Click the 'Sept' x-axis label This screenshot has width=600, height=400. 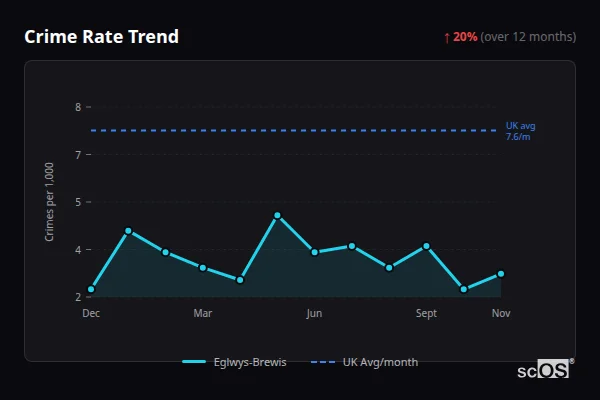click(x=426, y=313)
